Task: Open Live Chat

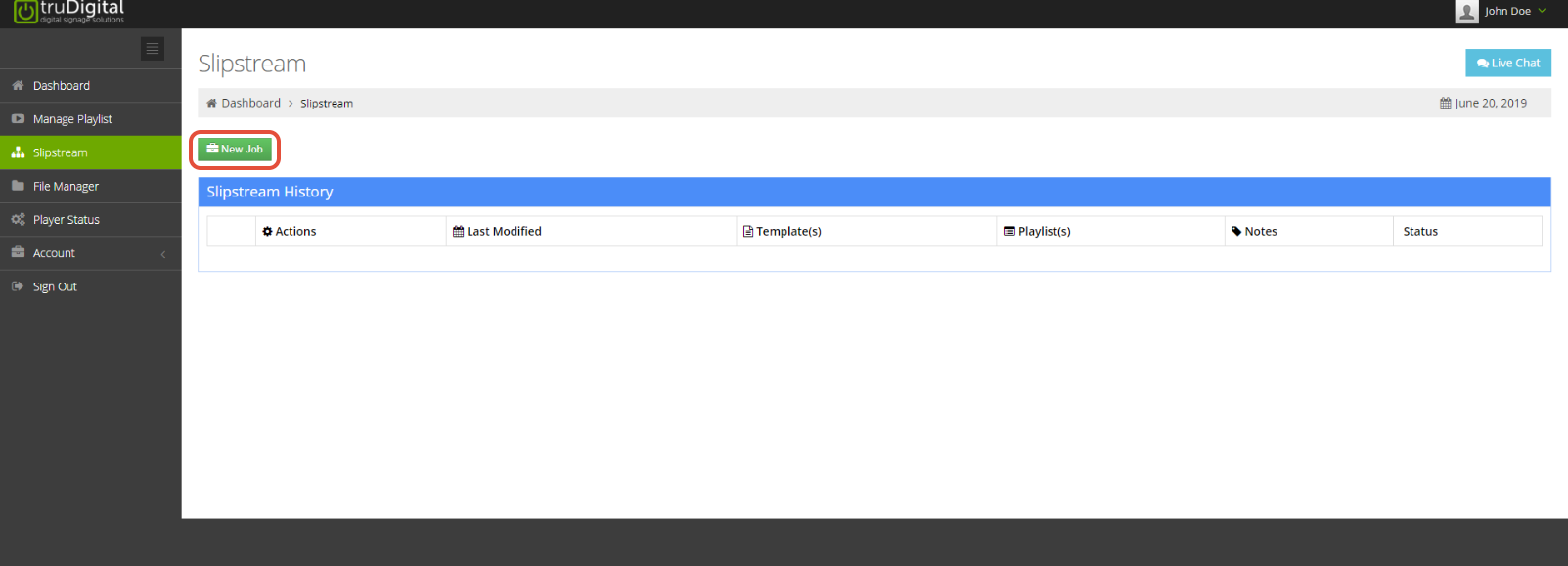Action: click(1507, 62)
